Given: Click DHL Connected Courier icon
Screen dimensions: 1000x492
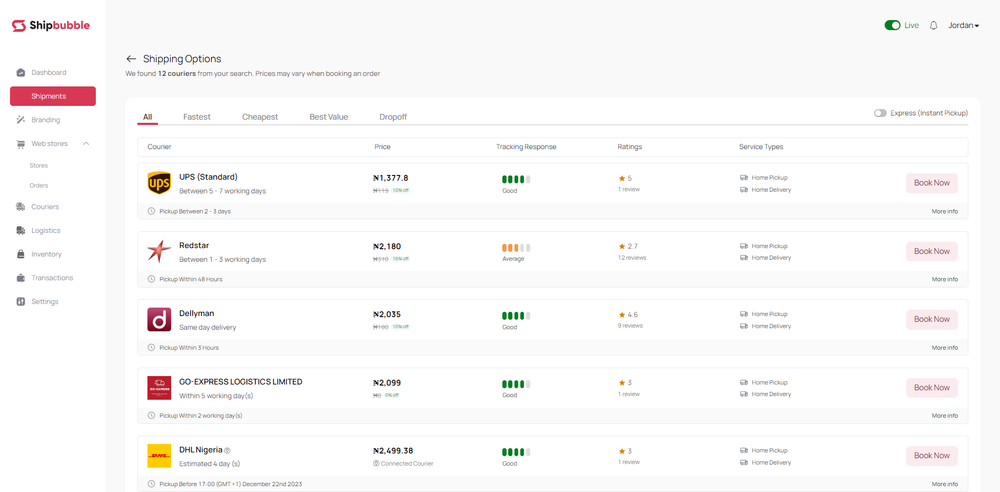Looking at the screenshot, I should (x=376, y=464).
